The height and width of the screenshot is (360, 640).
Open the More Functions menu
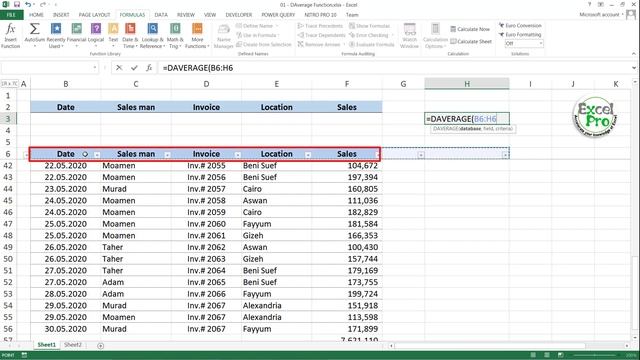point(197,36)
